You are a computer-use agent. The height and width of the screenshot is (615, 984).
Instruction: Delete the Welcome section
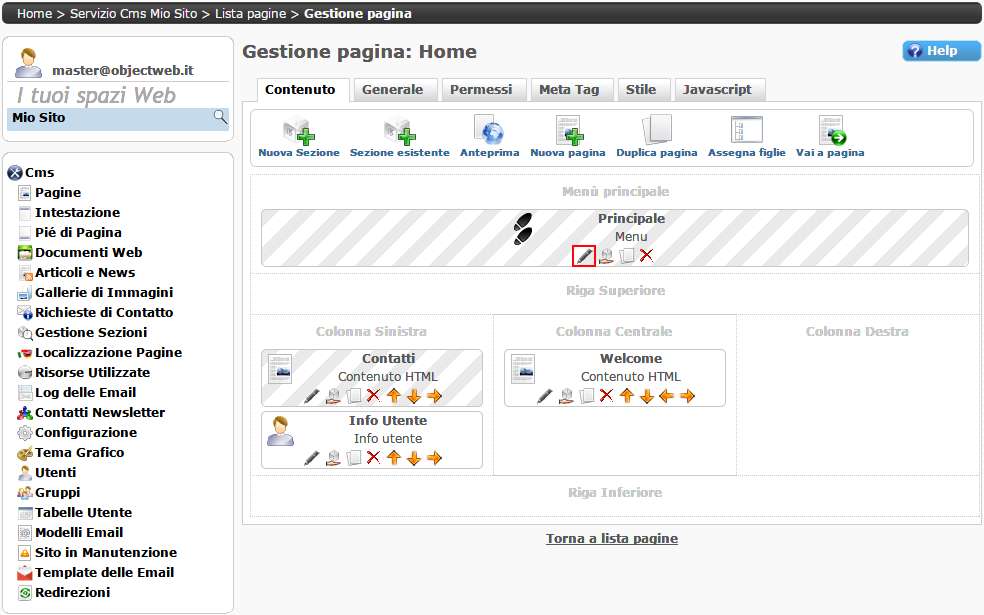tap(606, 396)
